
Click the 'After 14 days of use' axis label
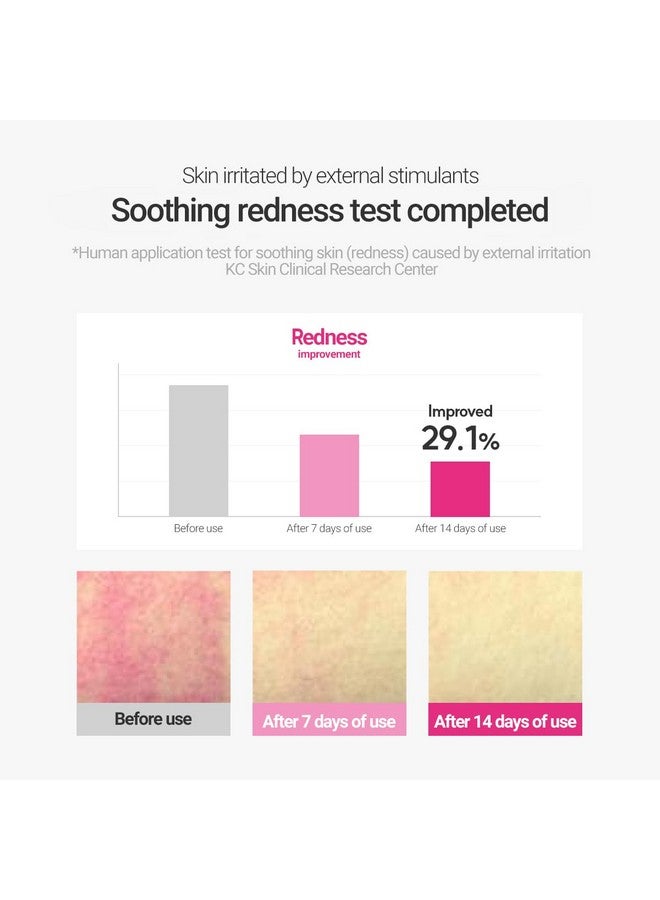click(460, 528)
